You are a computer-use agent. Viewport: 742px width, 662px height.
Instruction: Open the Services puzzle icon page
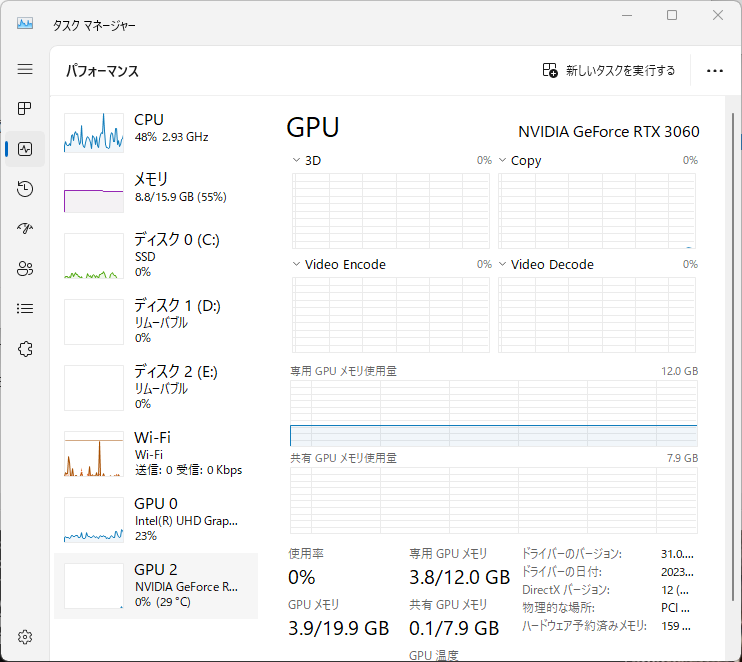pyautogui.click(x=25, y=349)
